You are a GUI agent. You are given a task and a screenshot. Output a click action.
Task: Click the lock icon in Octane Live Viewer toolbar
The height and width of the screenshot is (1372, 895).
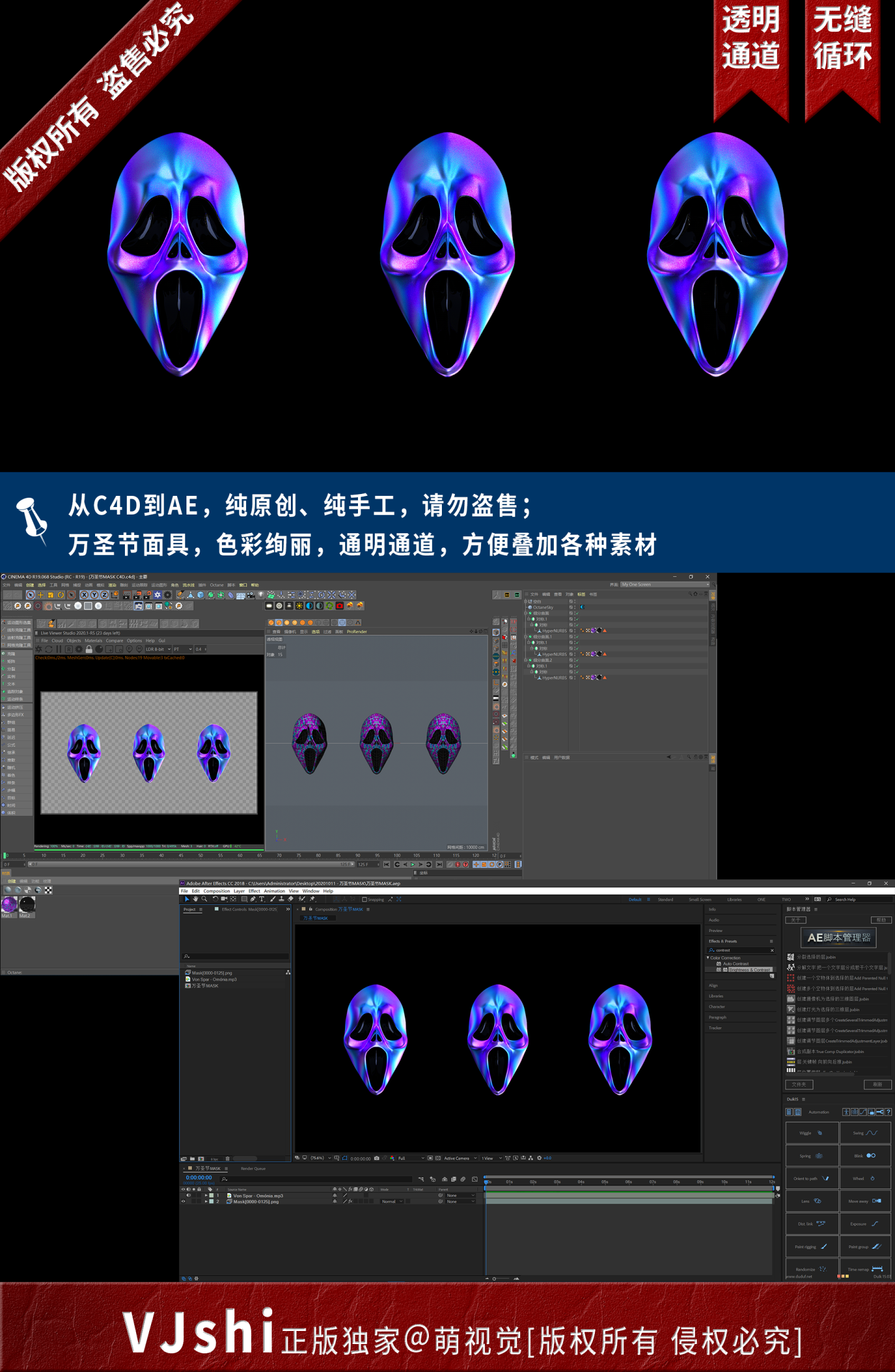tap(89, 649)
